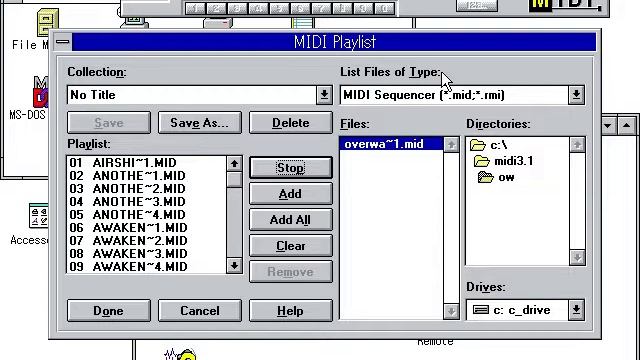The height and width of the screenshot is (360, 640).
Task: Stop playback with the Stop button
Action: (291, 167)
